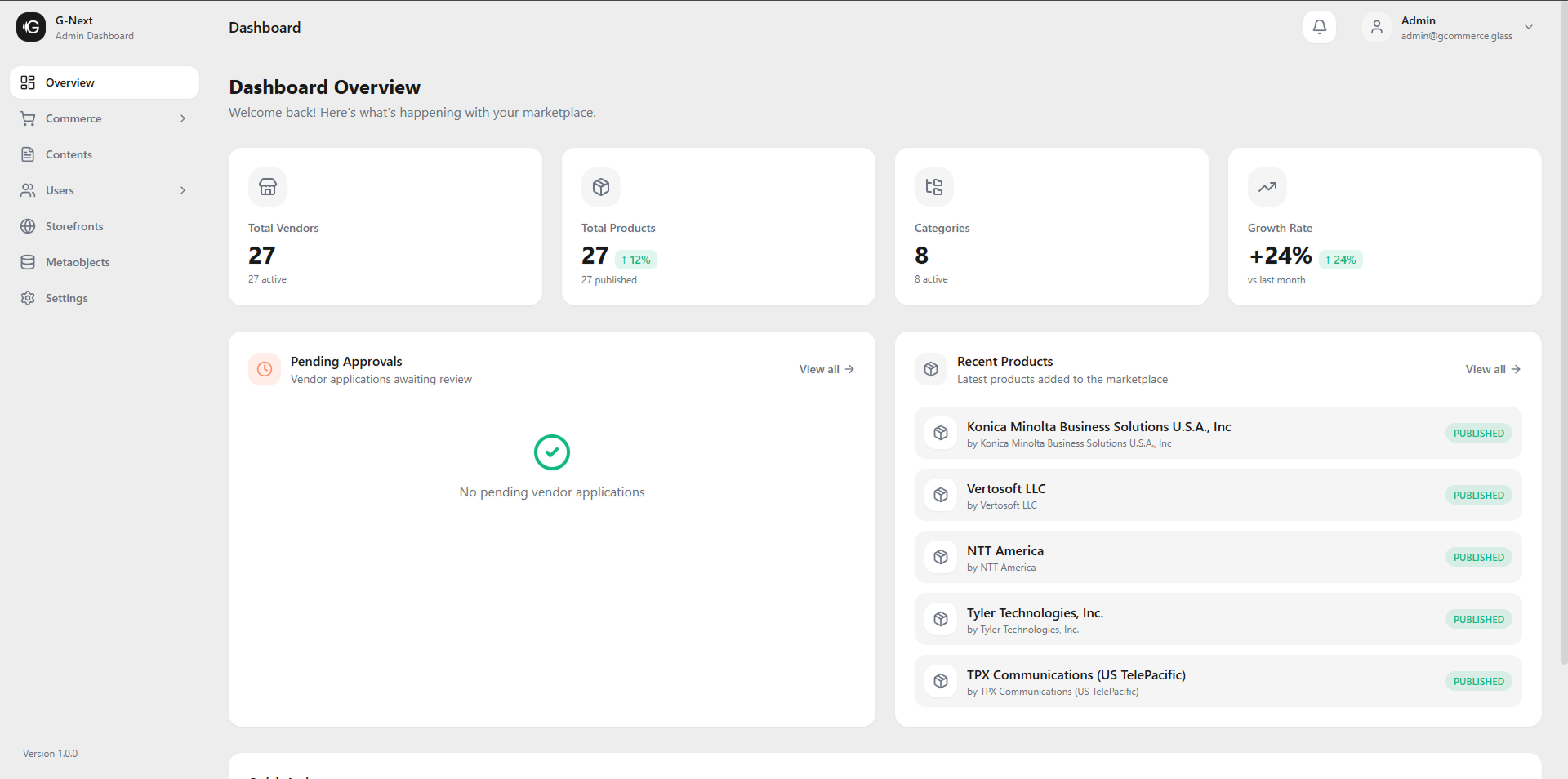This screenshot has width=1568, height=779.
Task: Open the NTT America product
Action: 1218,557
